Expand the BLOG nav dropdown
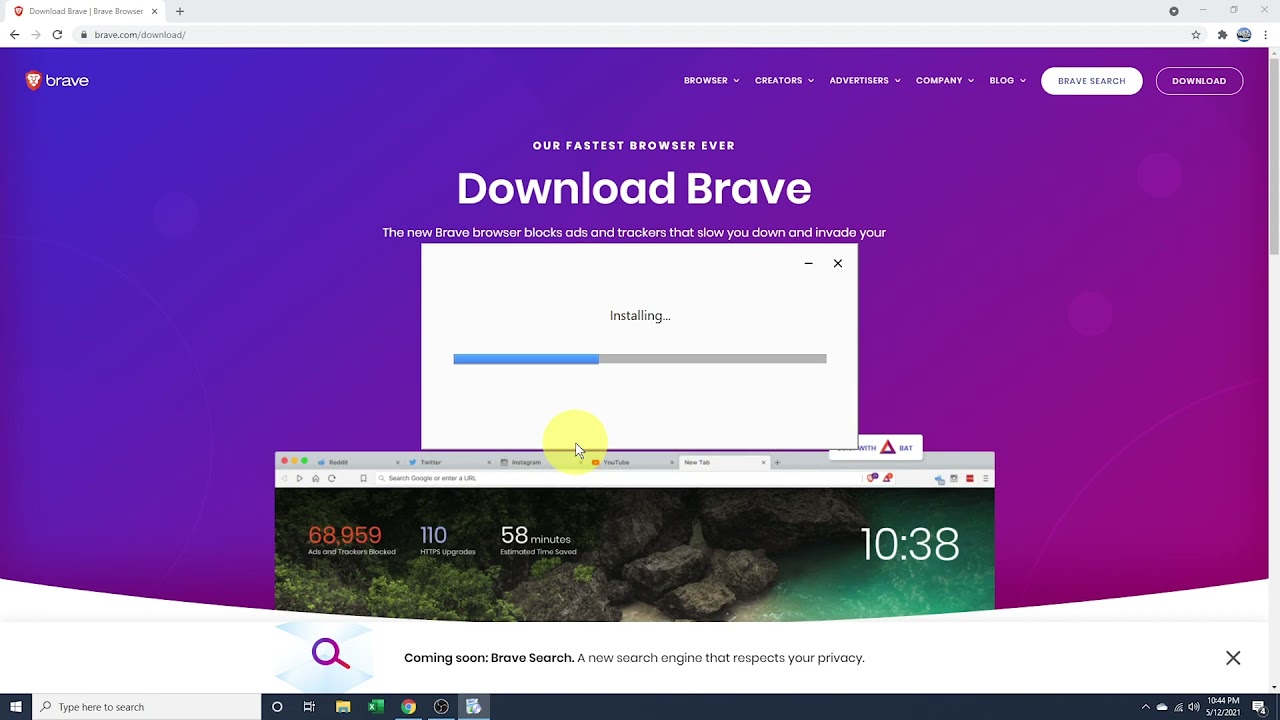This screenshot has height=720, width=1280. coord(1007,81)
